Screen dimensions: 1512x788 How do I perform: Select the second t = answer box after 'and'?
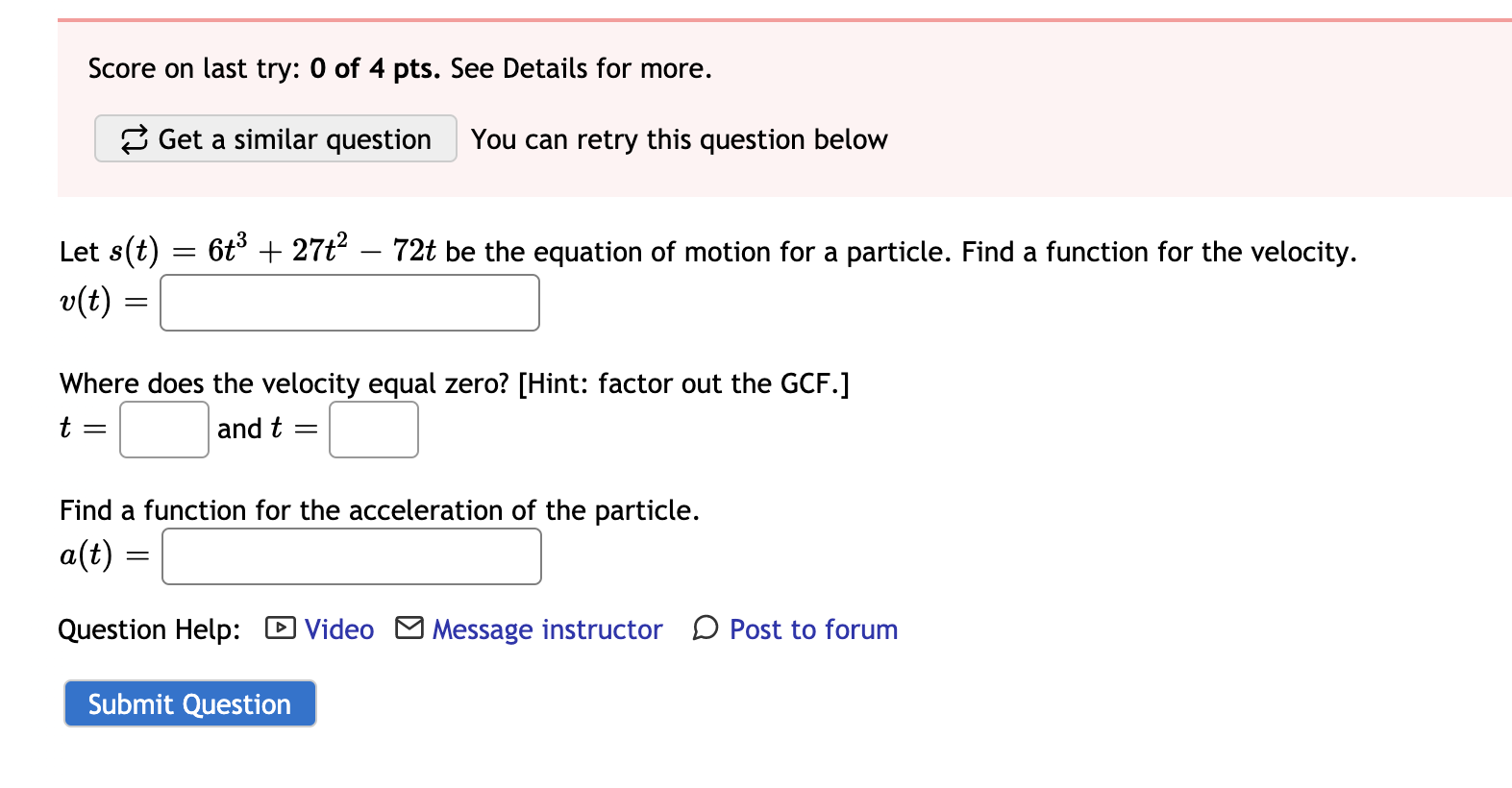pos(374,429)
